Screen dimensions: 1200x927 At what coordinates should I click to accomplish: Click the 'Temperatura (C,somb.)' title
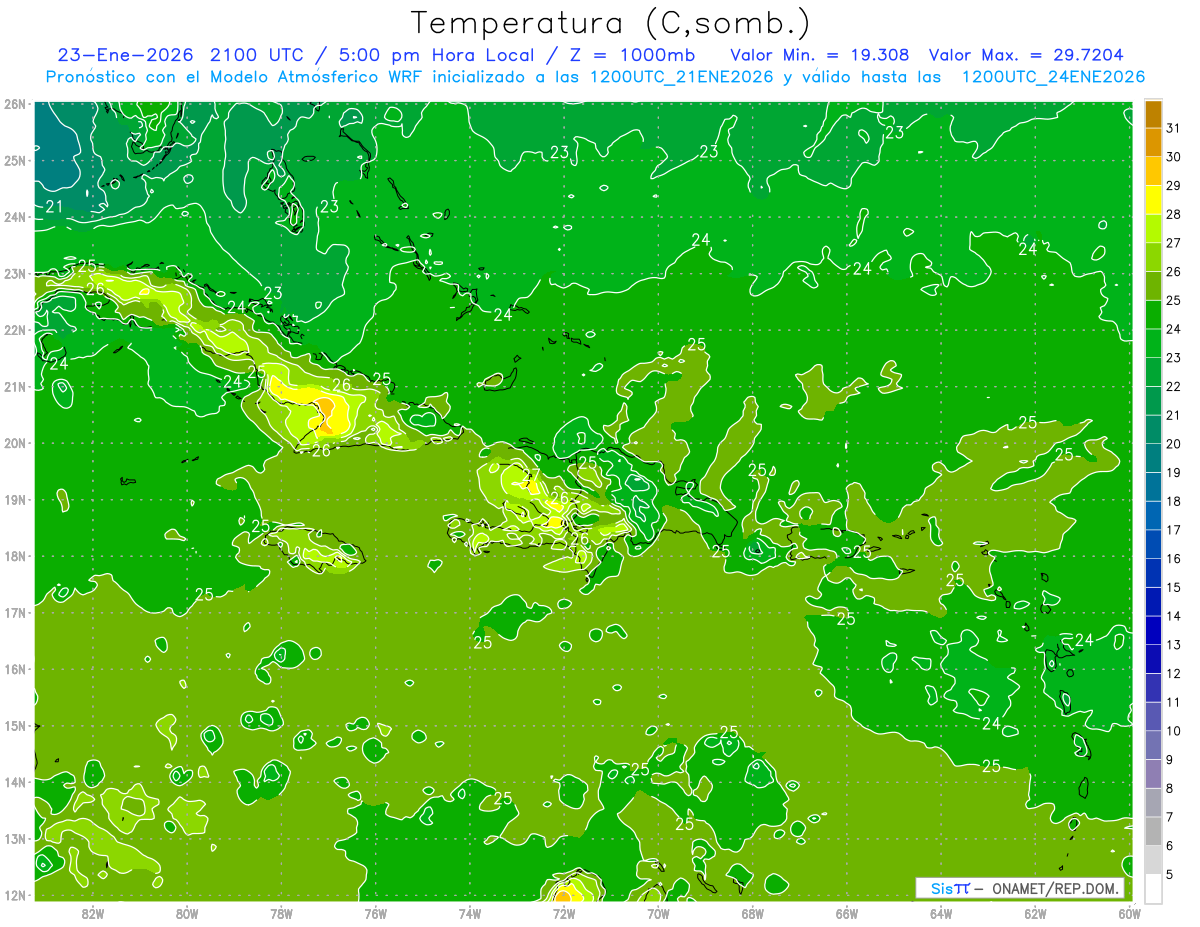tap(611, 23)
